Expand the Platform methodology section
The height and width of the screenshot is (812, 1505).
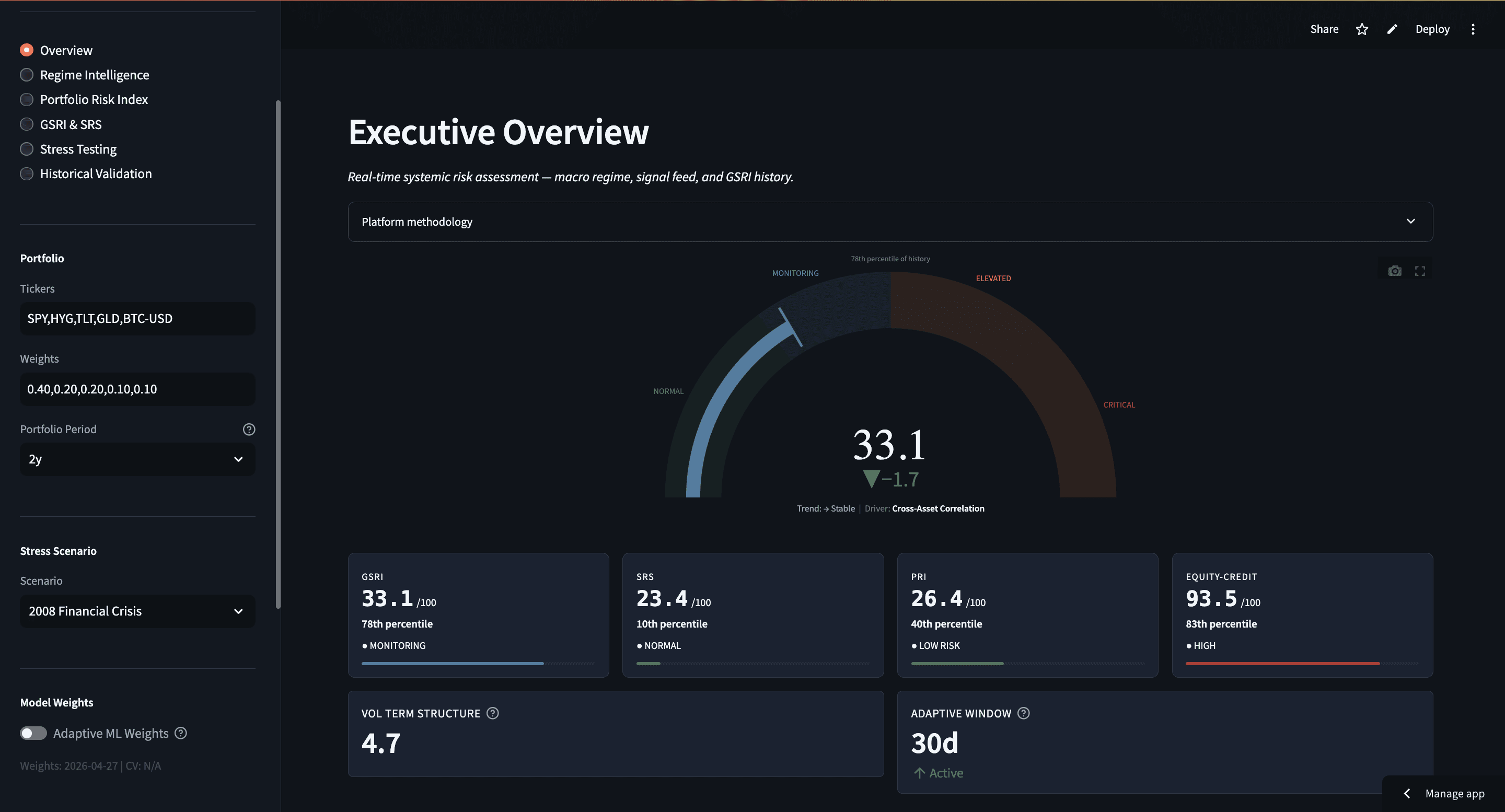[x=890, y=222]
